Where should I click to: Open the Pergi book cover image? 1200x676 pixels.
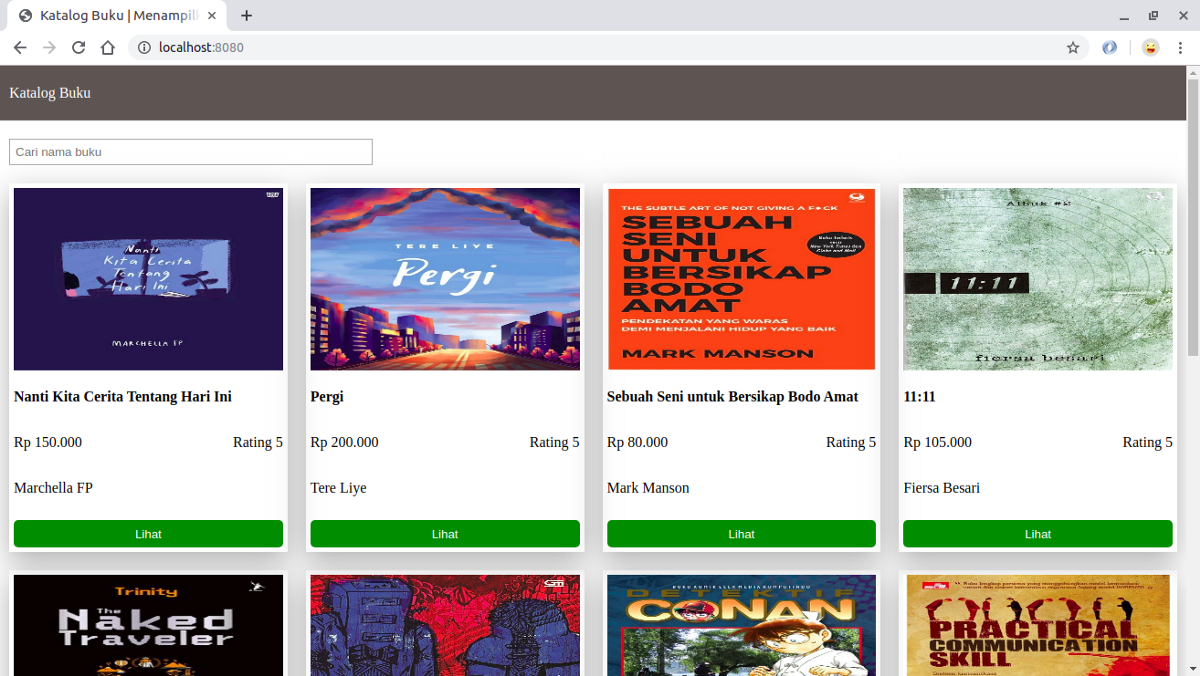[445, 279]
